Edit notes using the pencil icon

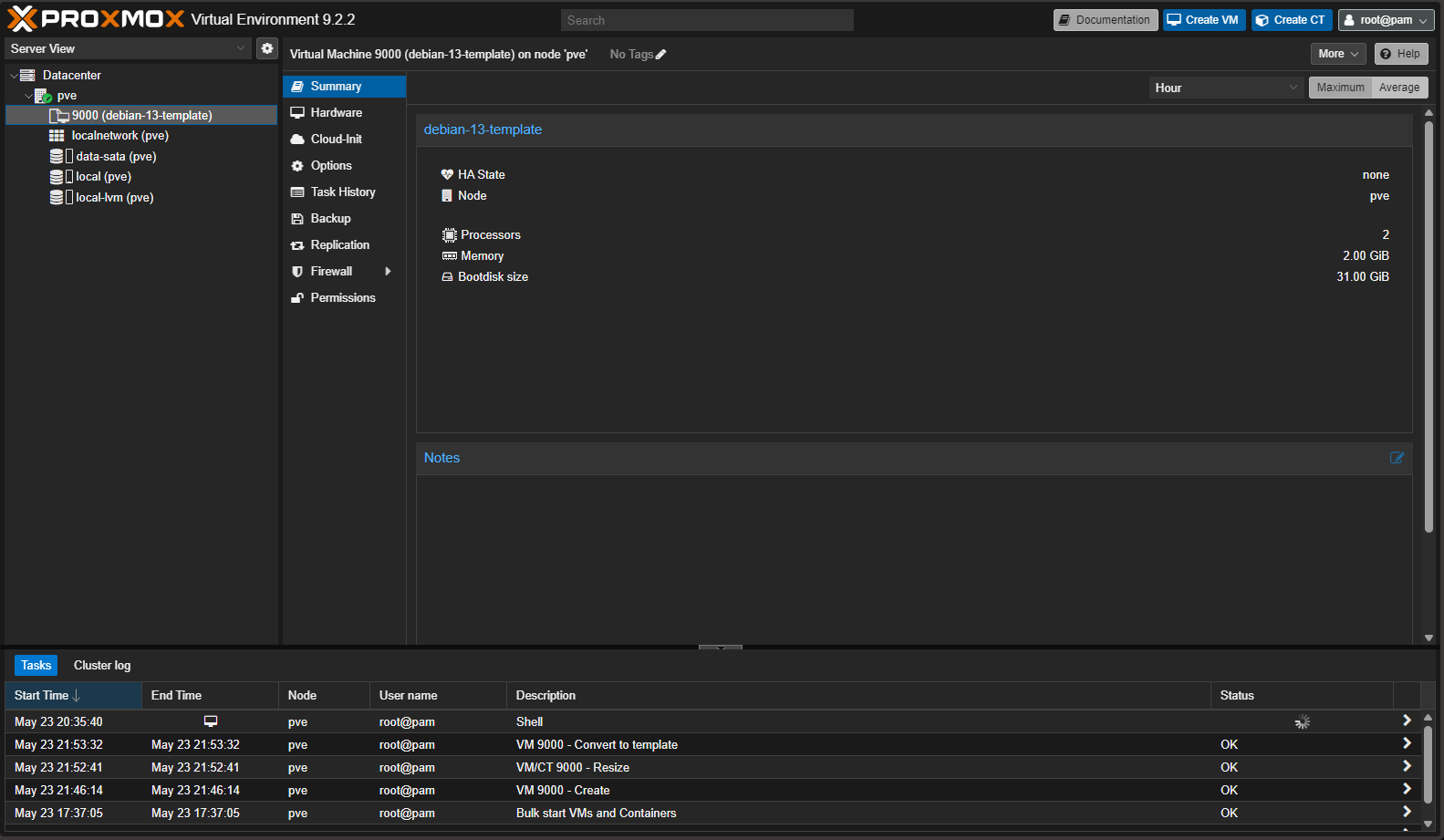pyautogui.click(x=1397, y=458)
